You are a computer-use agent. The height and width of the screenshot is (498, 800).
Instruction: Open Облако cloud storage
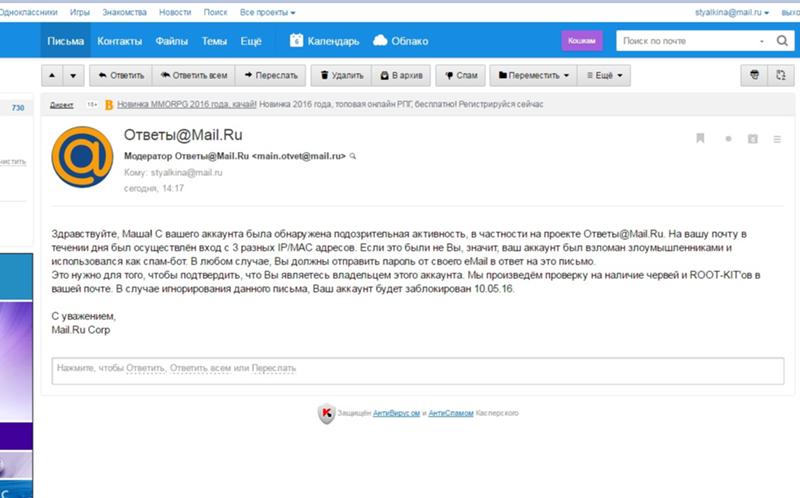[x=409, y=41]
